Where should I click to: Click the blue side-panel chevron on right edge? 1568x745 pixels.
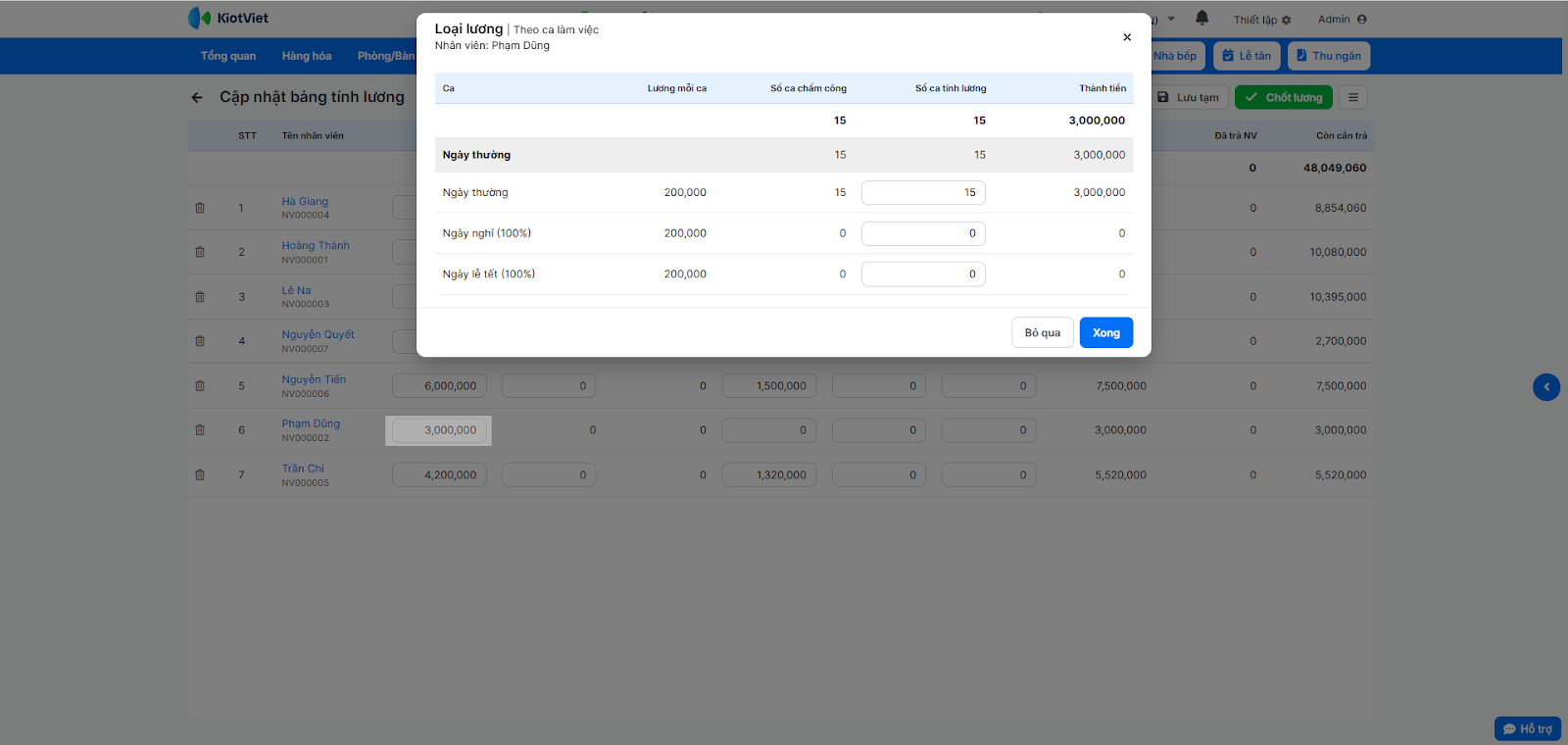point(1545,387)
